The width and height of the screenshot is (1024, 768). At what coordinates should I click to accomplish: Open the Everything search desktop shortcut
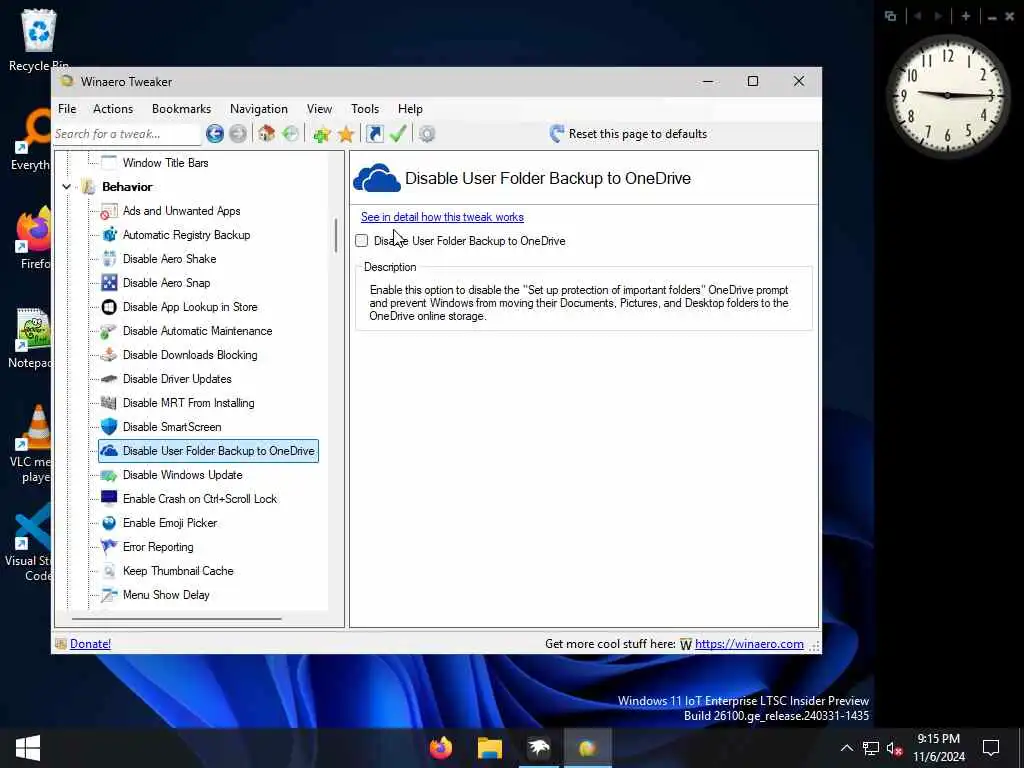31,140
